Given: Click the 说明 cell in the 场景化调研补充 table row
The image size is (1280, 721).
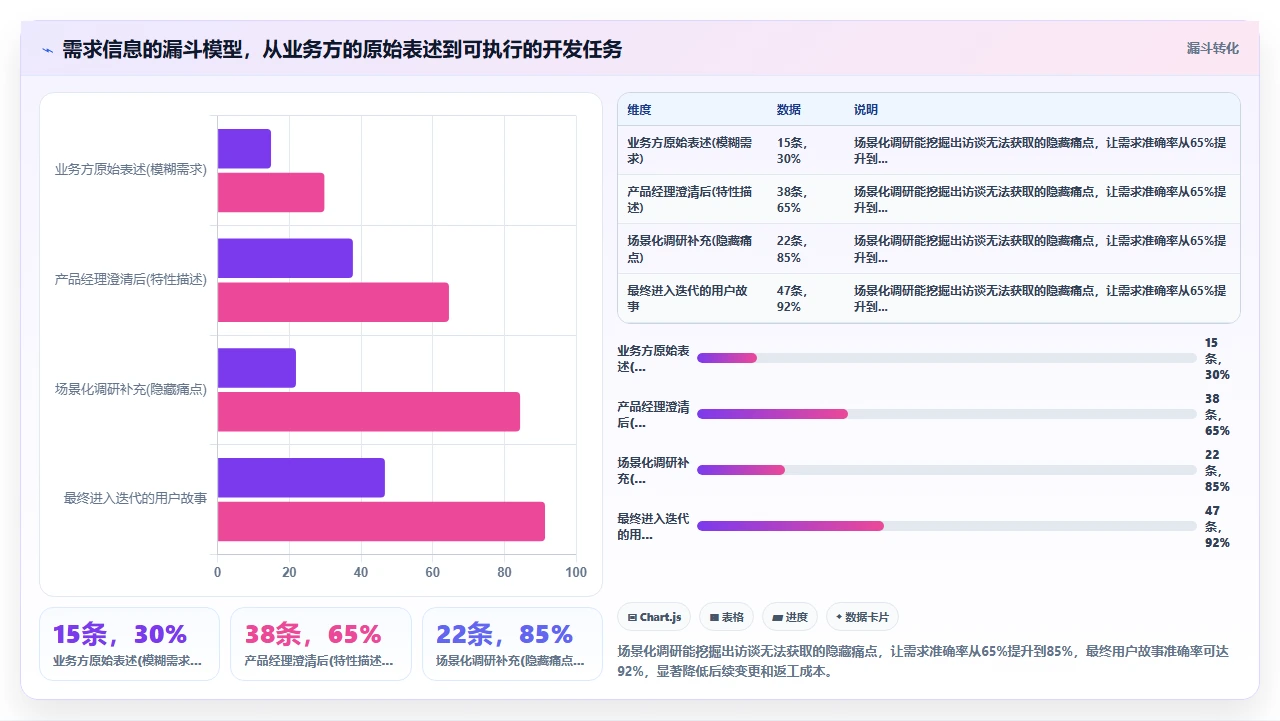Looking at the screenshot, I should tap(1041, 249).
